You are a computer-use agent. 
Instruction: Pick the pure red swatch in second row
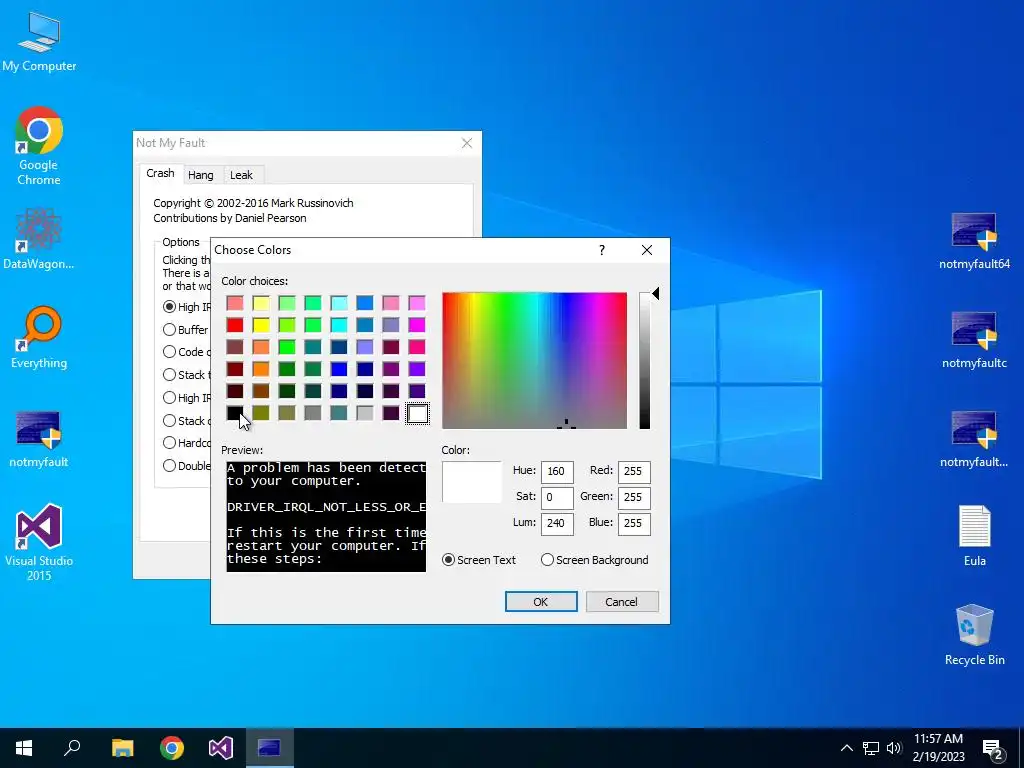234,325
